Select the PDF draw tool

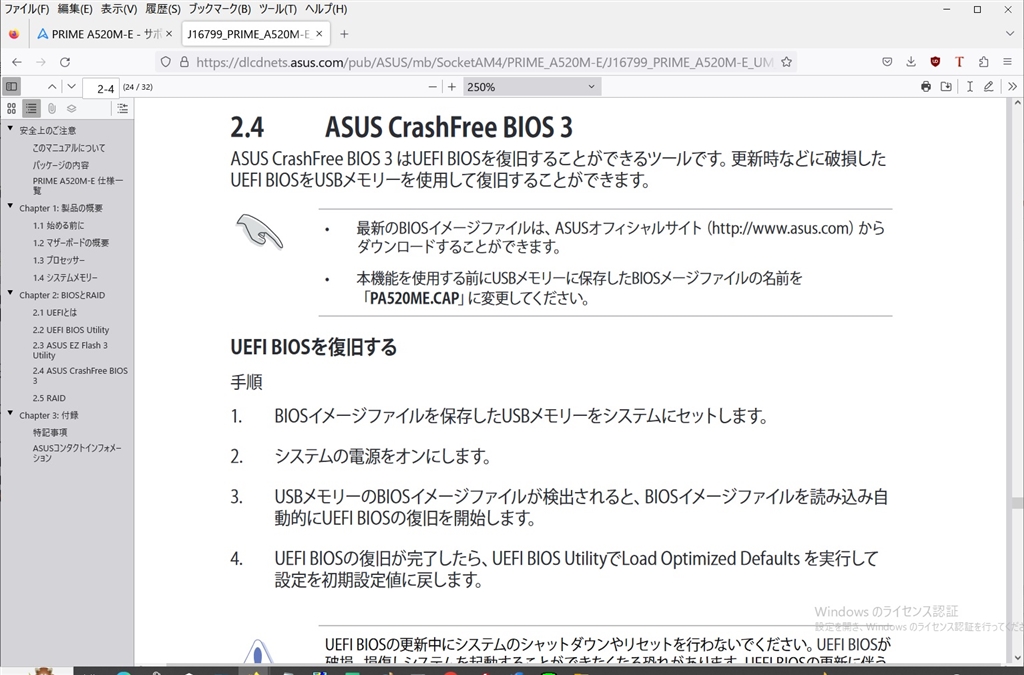(989, 86)
